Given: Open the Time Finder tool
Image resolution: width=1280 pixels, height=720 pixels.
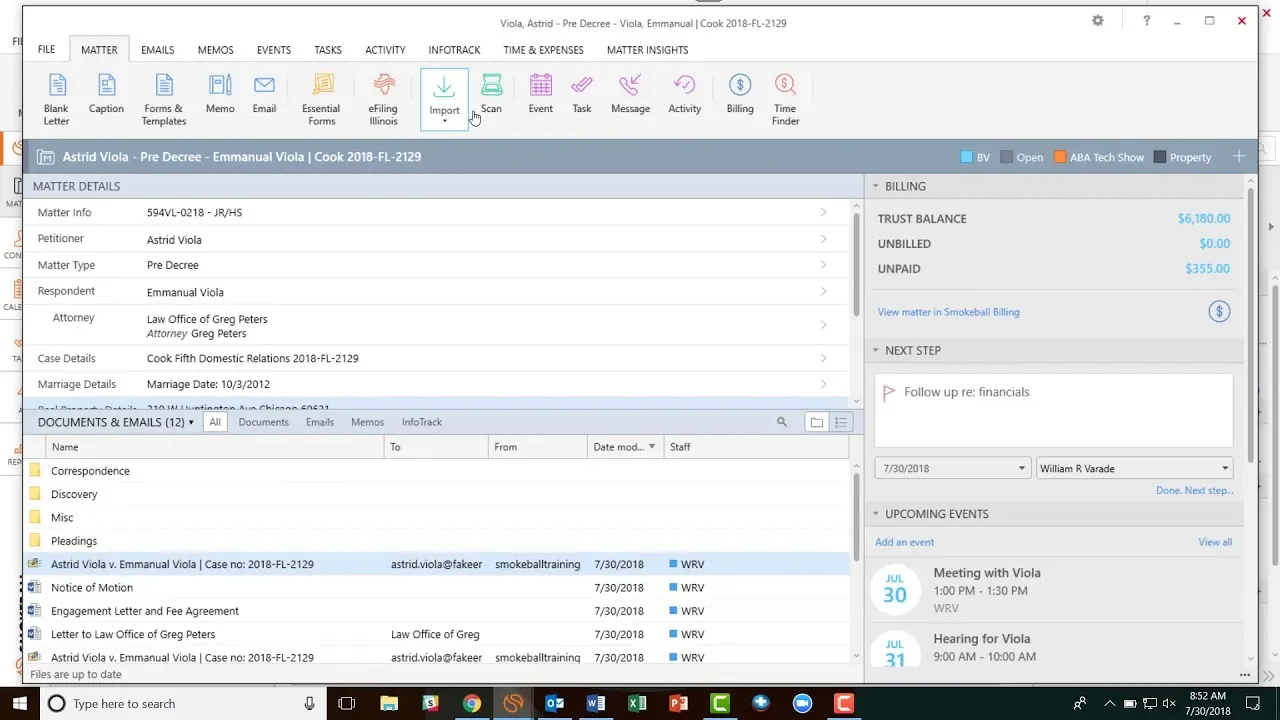Looking at the screenshot, I should click(x=785, y=95).
